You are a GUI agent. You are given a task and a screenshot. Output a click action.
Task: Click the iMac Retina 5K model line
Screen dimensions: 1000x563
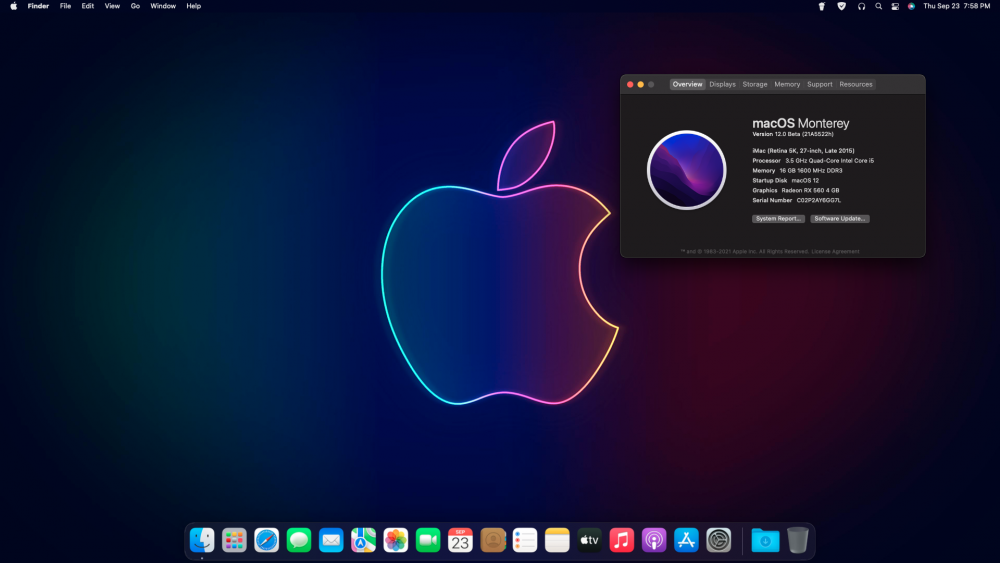click(804, 151)
